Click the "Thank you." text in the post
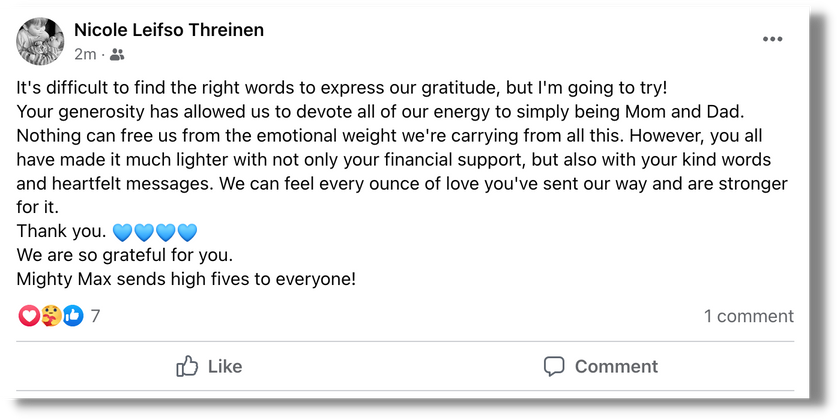The width and height of the screenshot is (837, 420). 62,231
